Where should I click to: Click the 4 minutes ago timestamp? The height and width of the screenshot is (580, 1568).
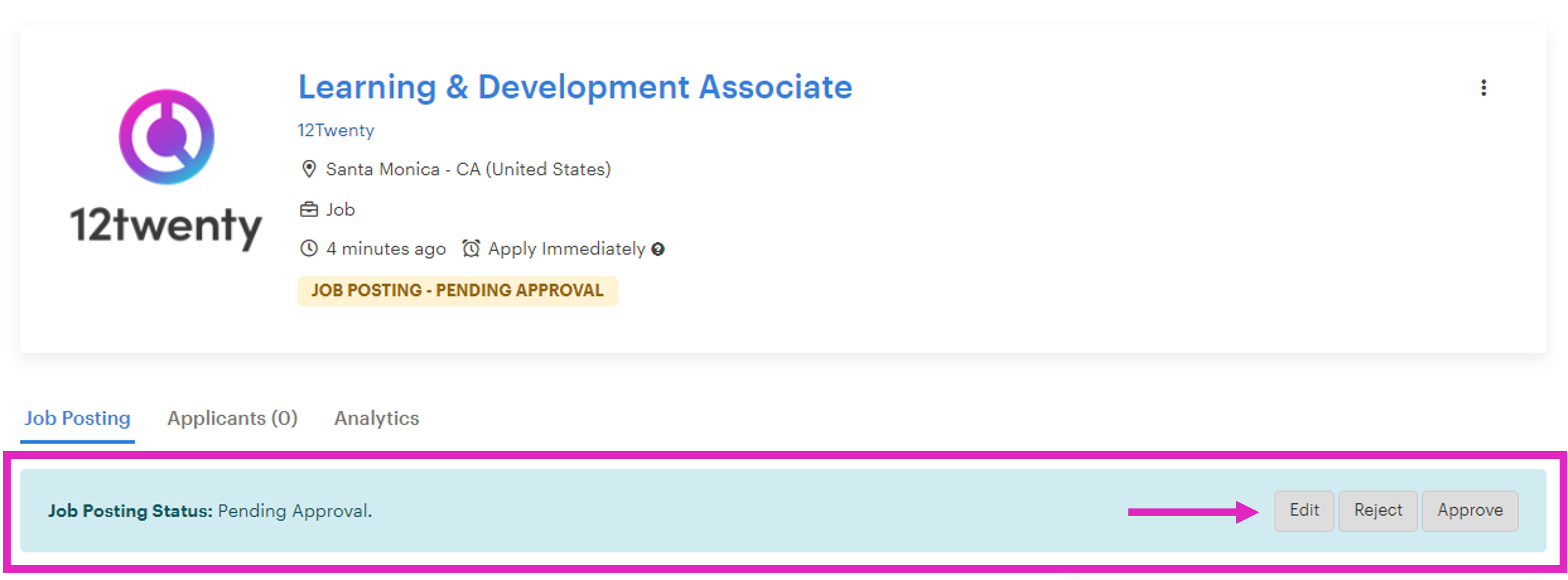tap(386, 249)
